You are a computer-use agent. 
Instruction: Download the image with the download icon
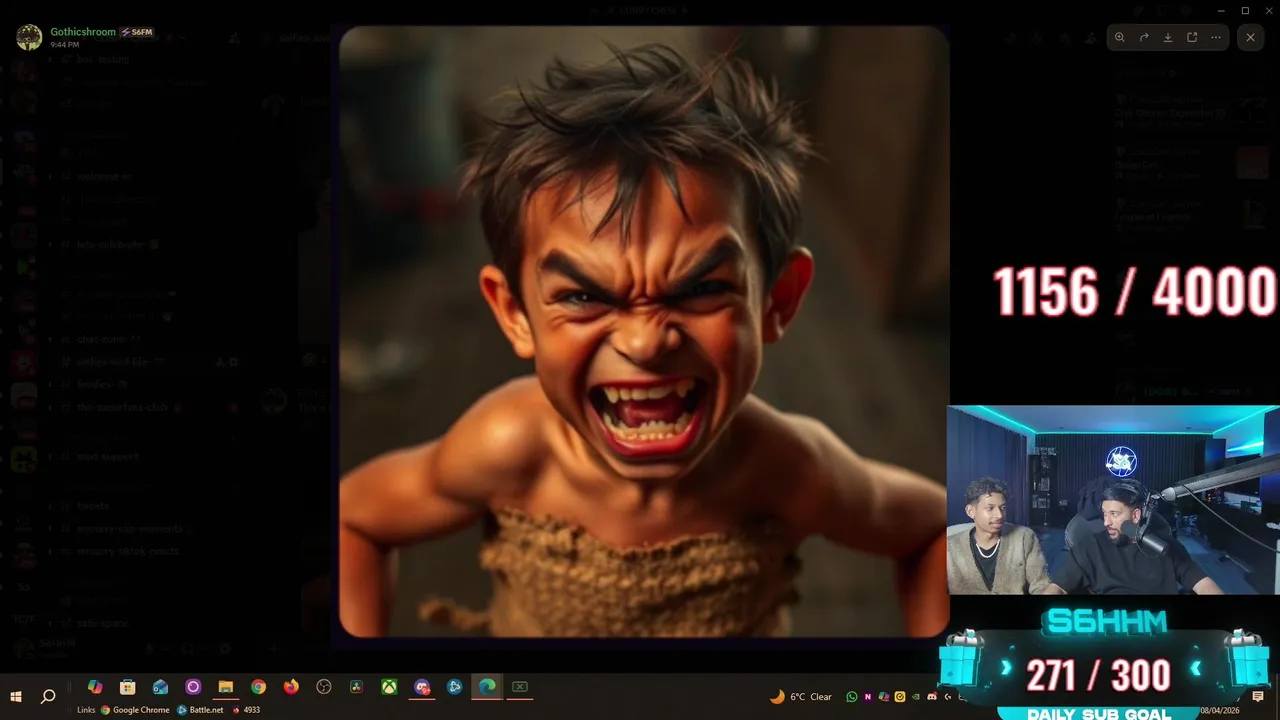pos(1168,37)
